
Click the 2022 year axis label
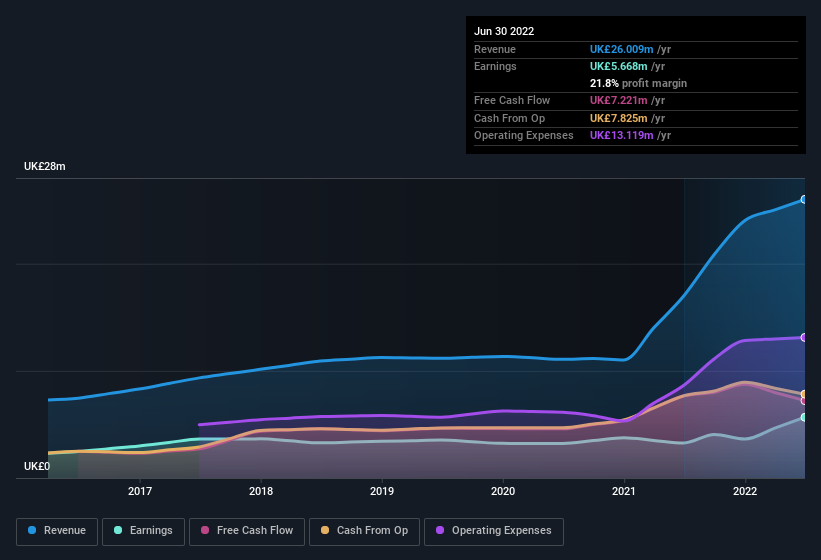pos(745,491)
